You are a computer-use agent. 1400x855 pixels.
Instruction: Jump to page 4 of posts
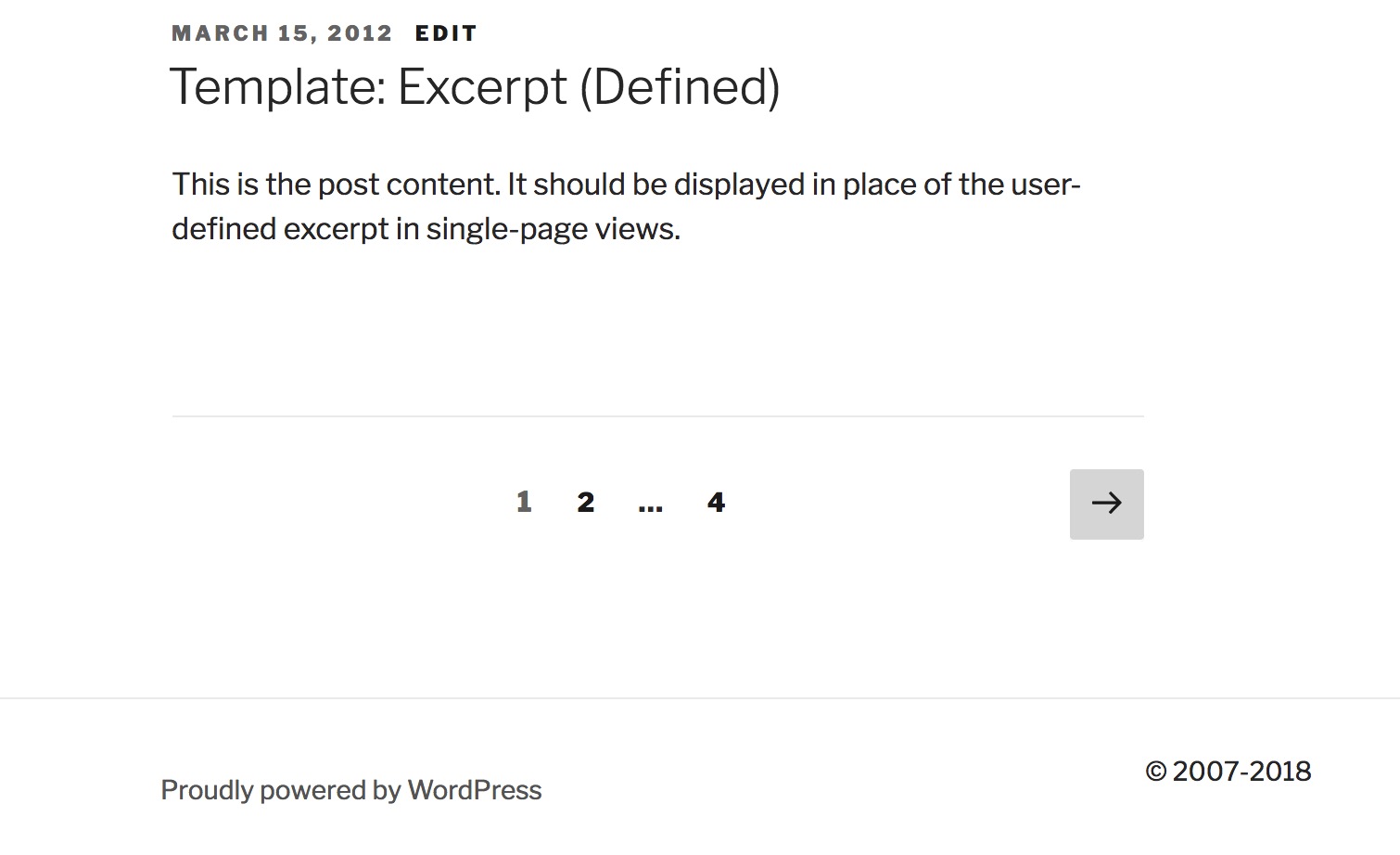716,503
